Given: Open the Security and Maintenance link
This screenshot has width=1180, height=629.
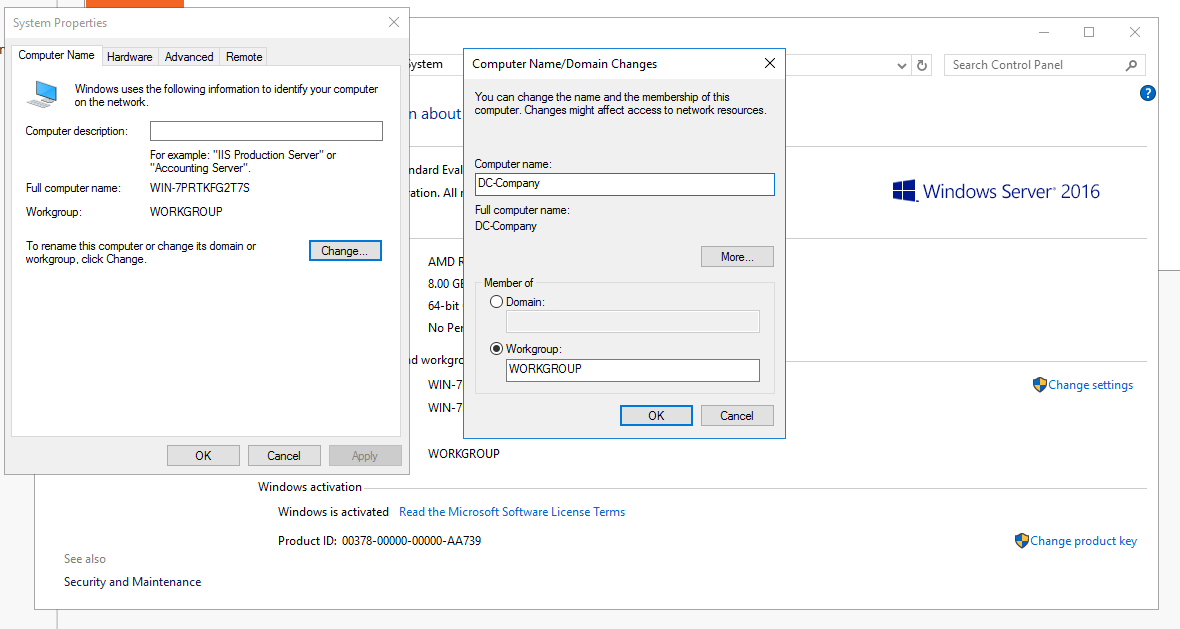Looking at the screenshot, I should click(132, 582).
